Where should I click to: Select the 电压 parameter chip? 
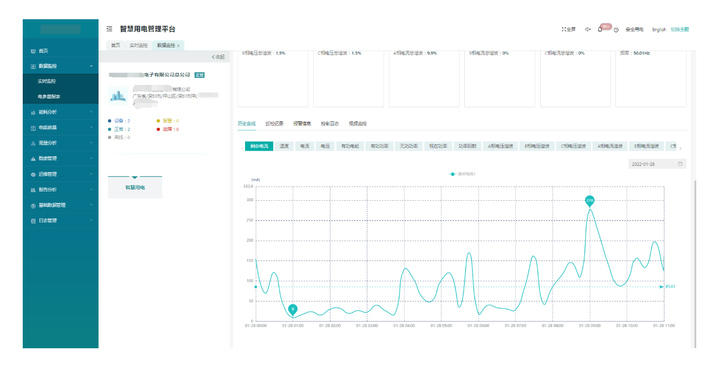coord(325,146)
